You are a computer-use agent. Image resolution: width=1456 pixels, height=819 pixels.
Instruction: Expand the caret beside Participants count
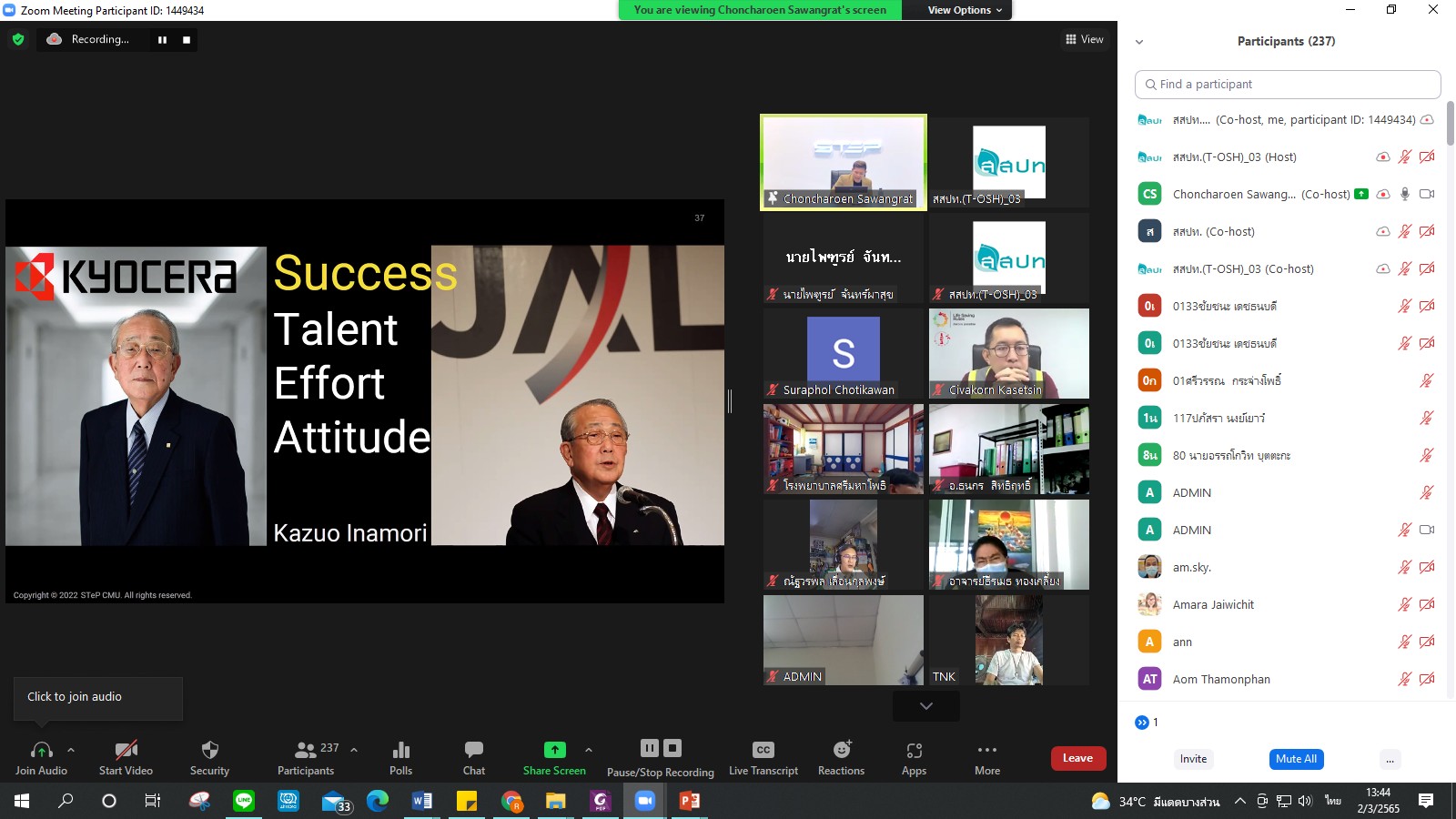354,750
